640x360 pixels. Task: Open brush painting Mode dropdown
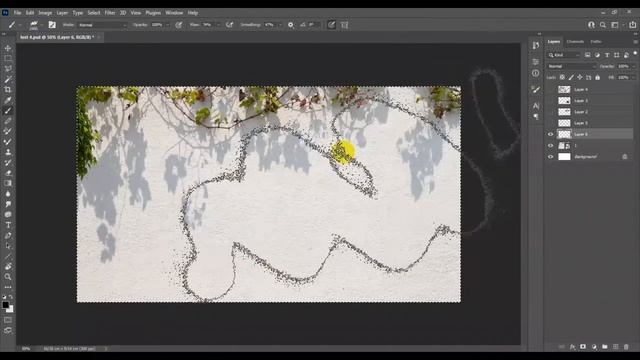click(x=102, y=25)
